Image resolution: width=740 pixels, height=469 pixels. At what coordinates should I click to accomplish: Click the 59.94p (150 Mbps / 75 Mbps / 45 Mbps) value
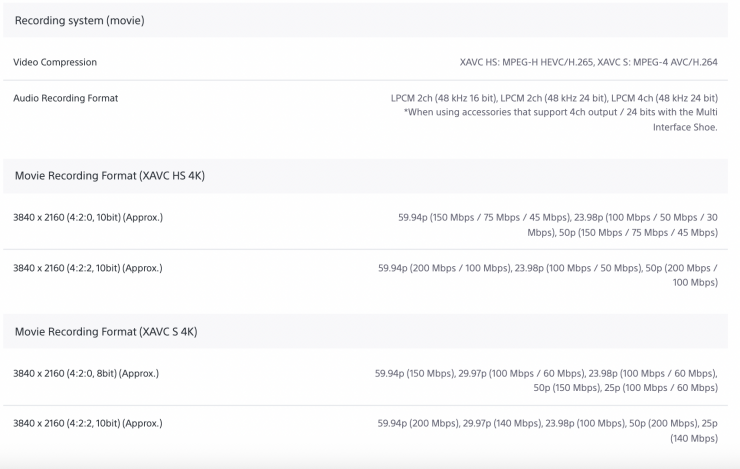[x=483, y=216]
